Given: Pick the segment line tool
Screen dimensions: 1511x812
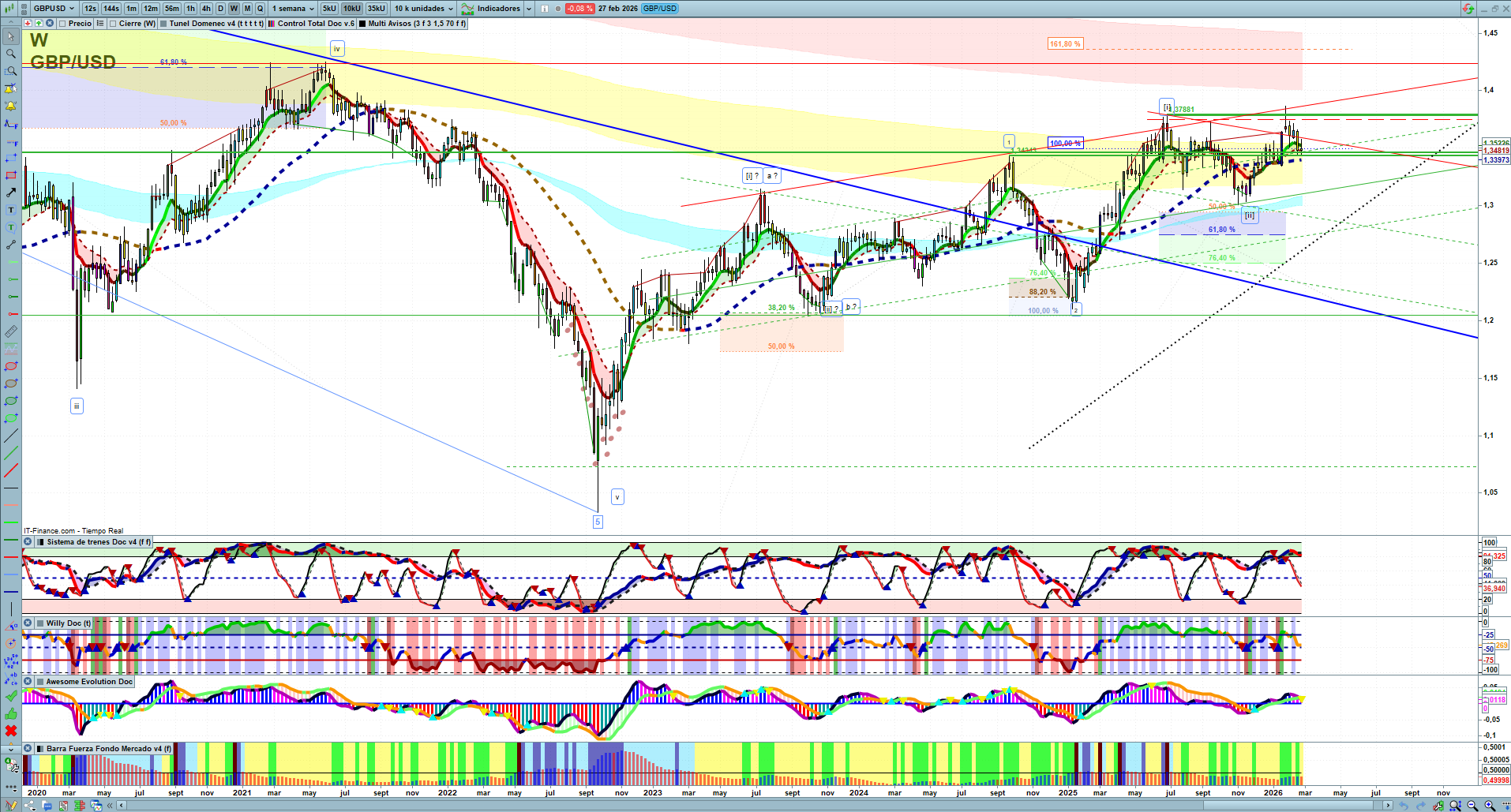Looking at the screenshot, I should coord(11,245).
